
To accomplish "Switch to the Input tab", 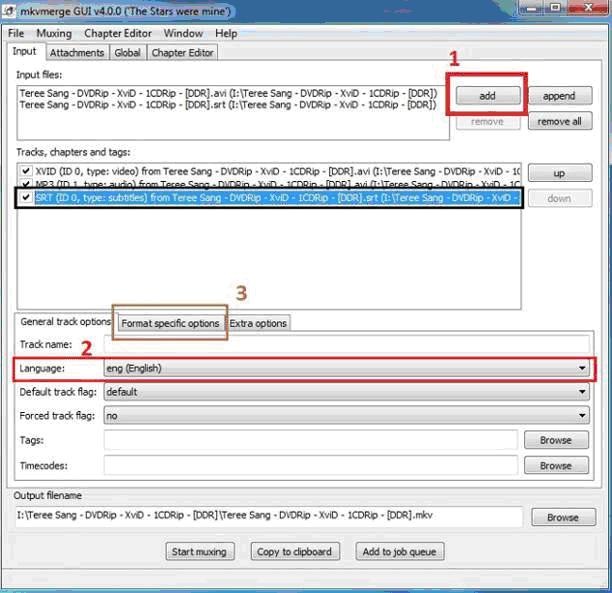I will (25, 52).
